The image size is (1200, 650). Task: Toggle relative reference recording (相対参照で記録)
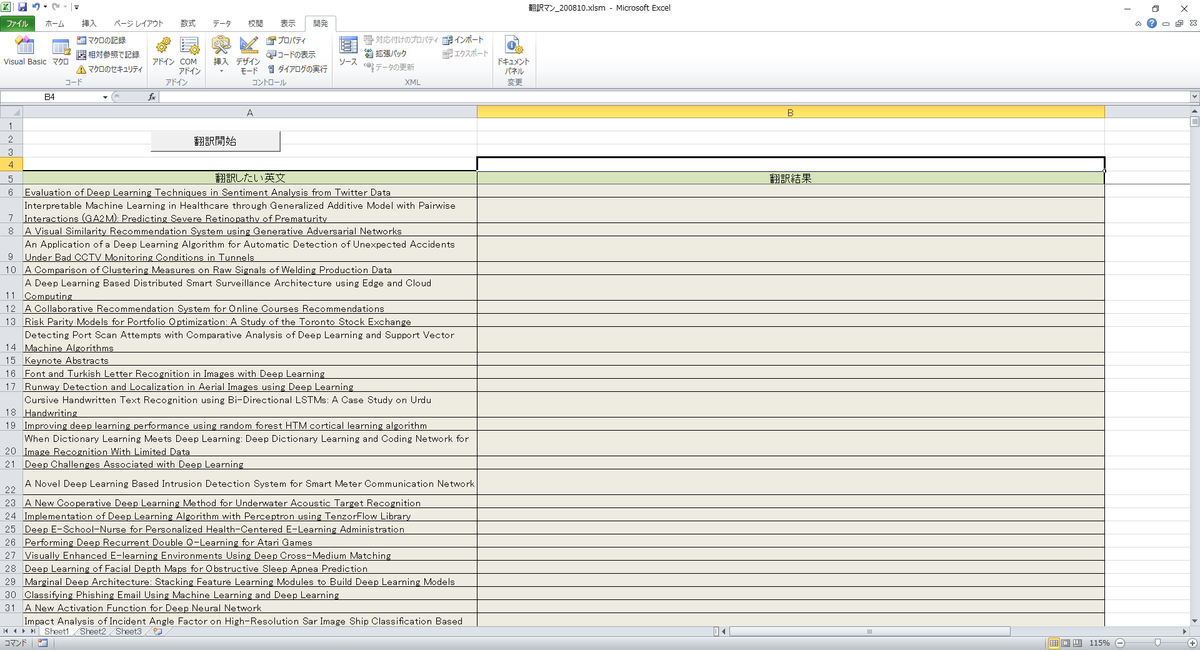[107, 54]
